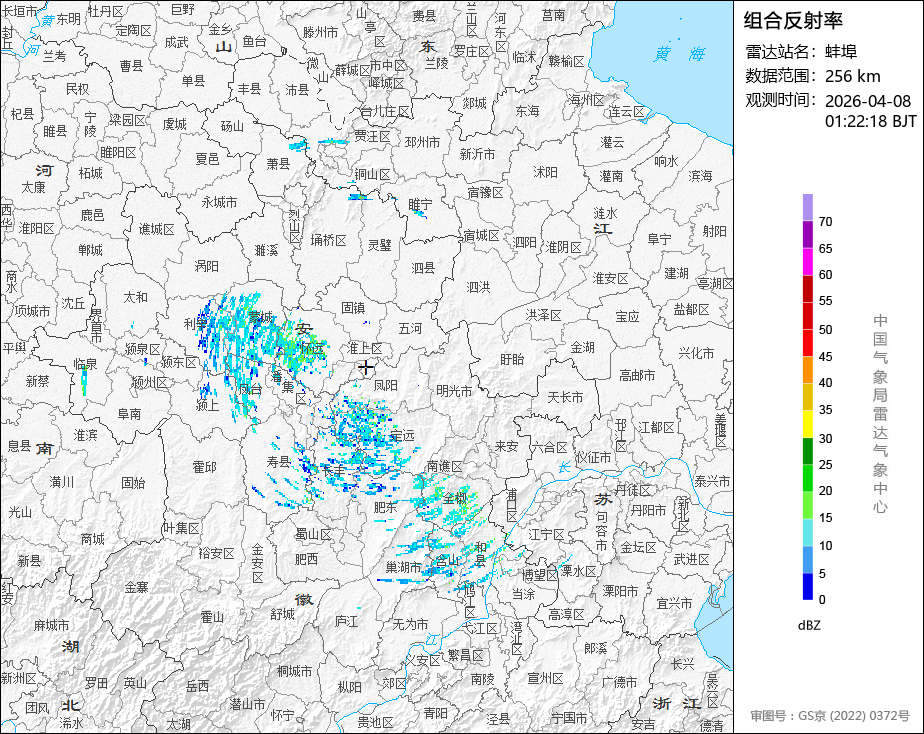Click the observation date 2026-04-08
The height and width of the screenshot is (734, 924).
[x=868, y=101]
